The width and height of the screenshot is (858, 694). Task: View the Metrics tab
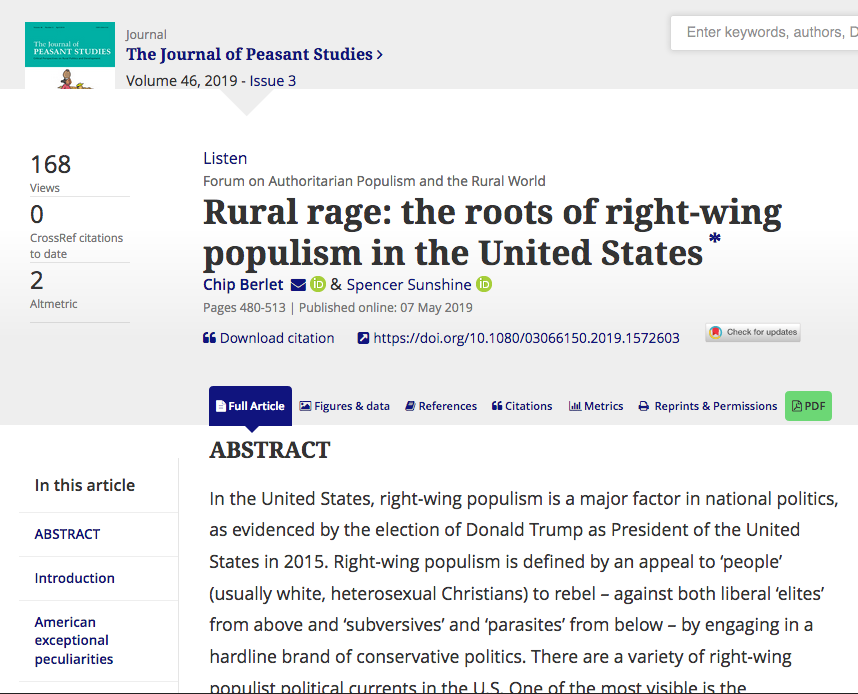(596, 406)
